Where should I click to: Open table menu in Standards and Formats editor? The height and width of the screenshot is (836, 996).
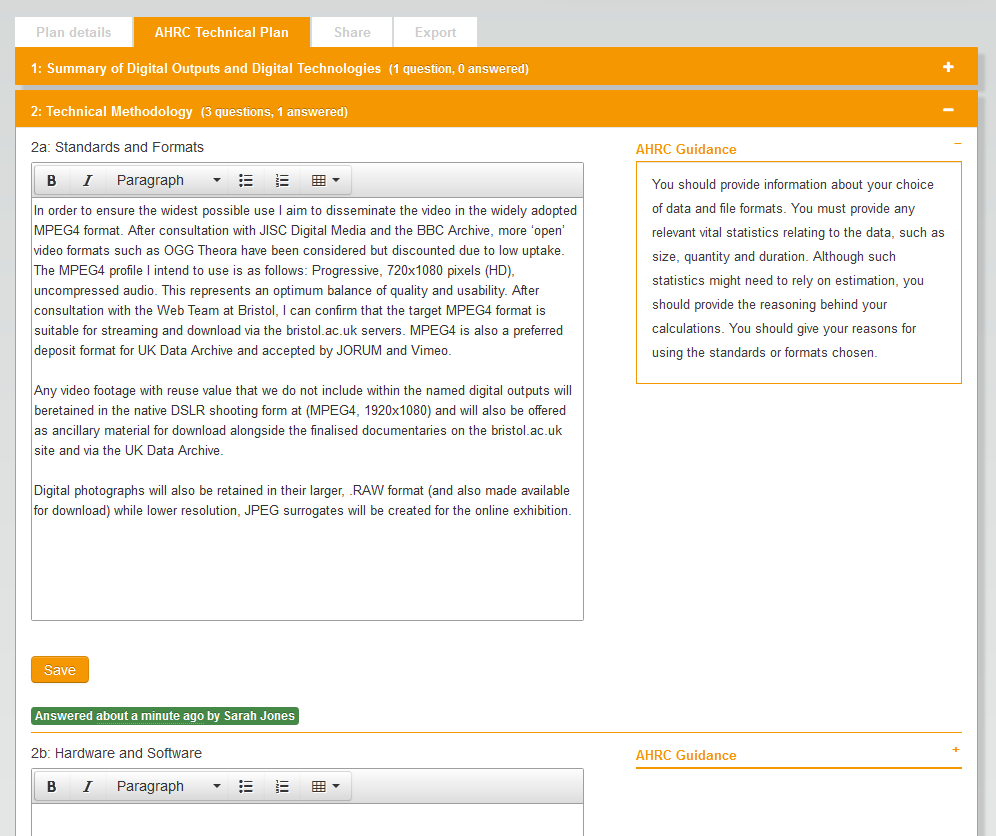pyautogui.click(x=325, y=181)
